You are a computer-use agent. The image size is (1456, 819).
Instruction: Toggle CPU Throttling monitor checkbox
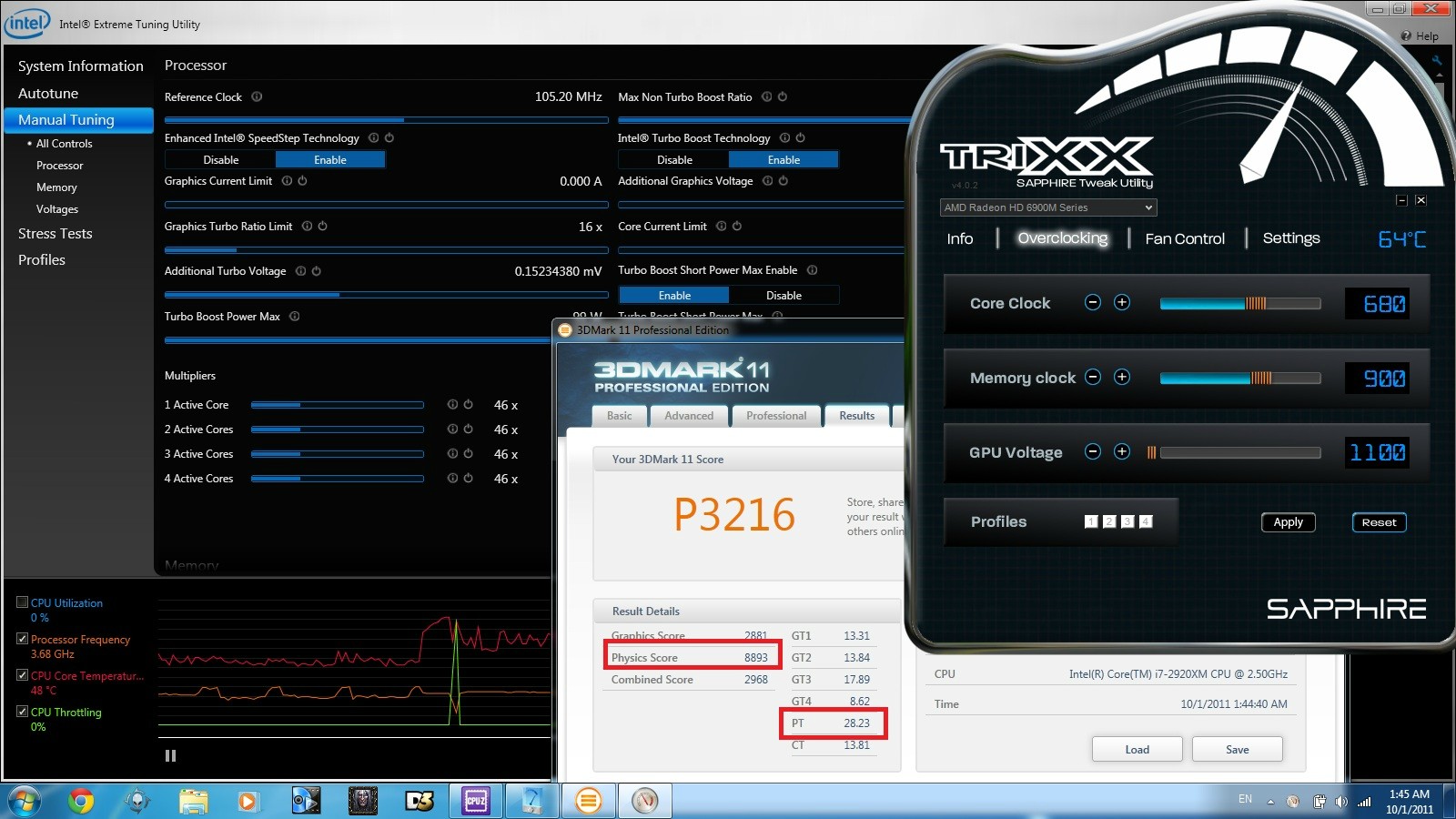coord(22,712)
